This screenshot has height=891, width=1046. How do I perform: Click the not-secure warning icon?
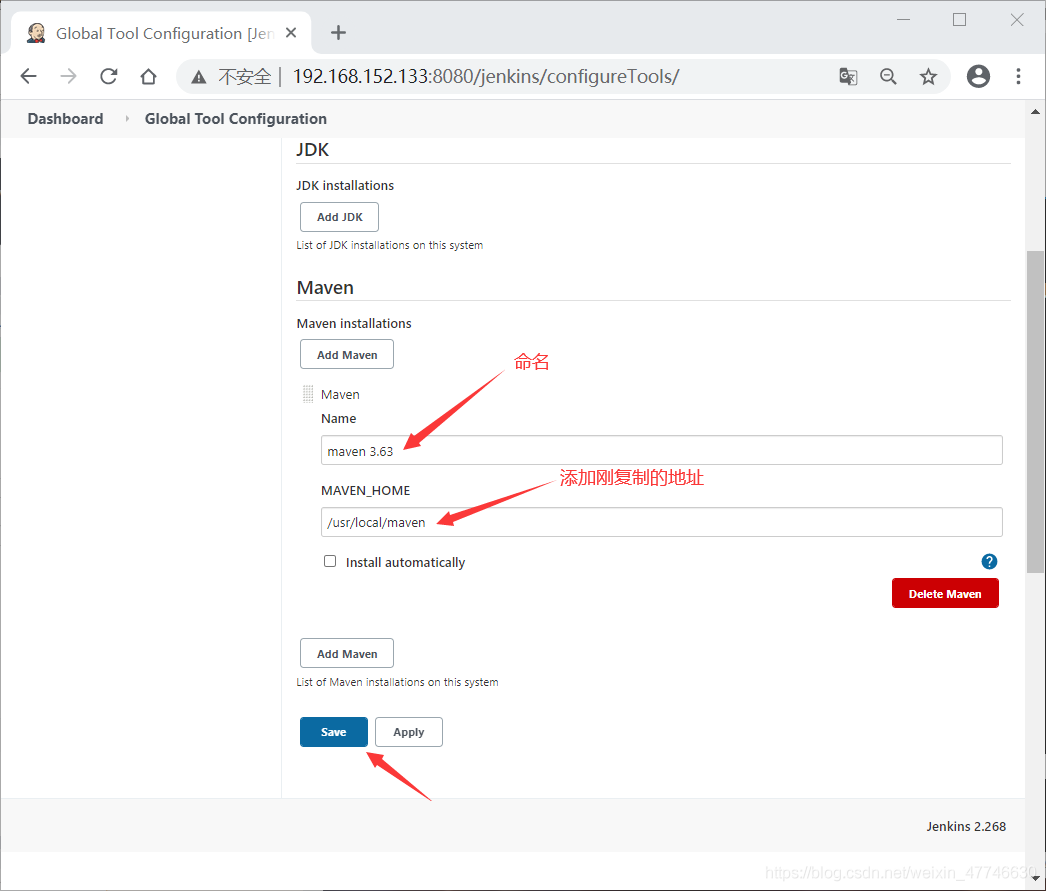click(198, 77)
